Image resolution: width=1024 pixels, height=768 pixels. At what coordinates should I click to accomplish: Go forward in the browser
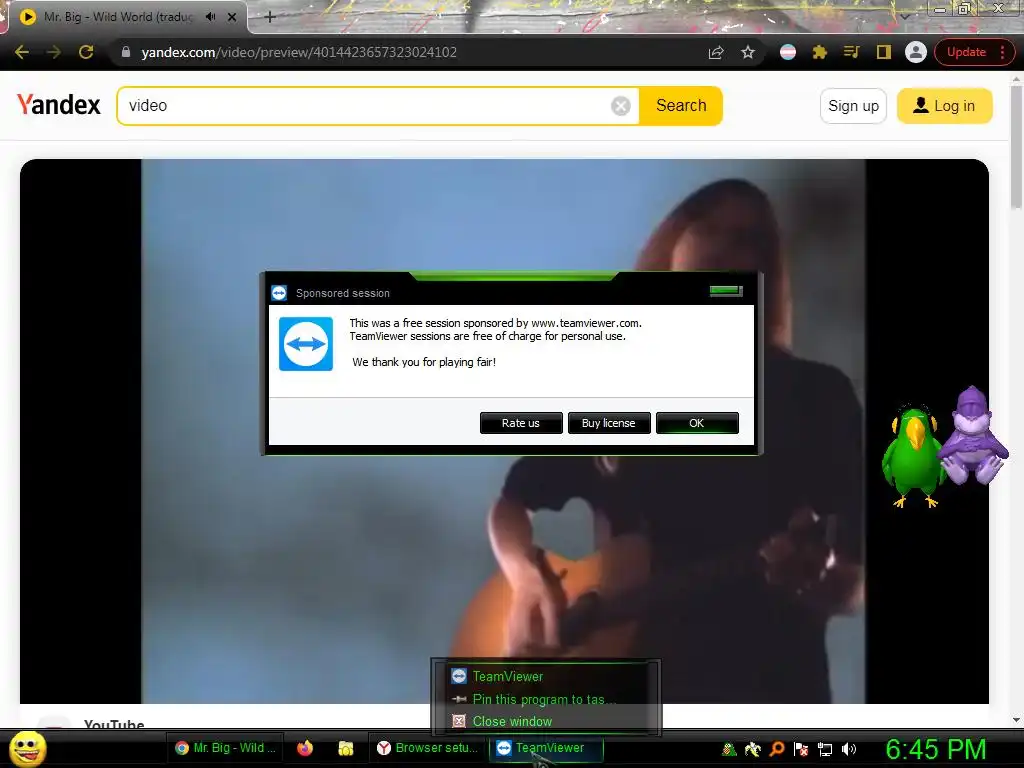tap(54, 52)
